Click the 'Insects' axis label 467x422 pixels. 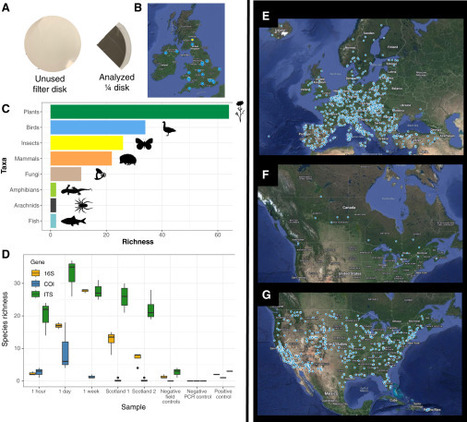30,143
